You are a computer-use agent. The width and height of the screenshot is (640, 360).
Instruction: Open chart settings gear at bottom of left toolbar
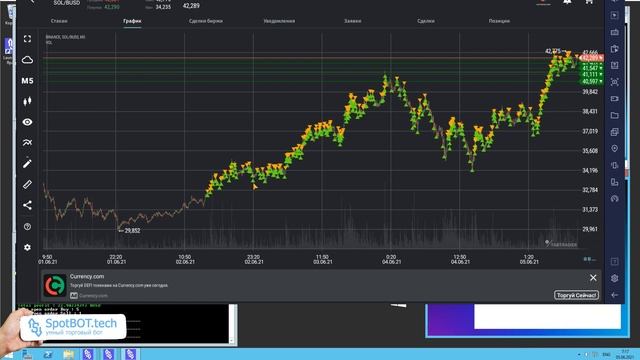point(27,247)
